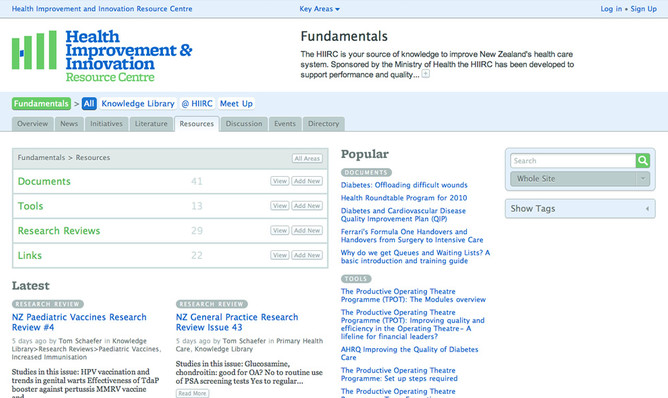Viewport: 668px width, 398px height.
Task: Click the TOOLS label under Popular
Action: [x=356, y=279]
